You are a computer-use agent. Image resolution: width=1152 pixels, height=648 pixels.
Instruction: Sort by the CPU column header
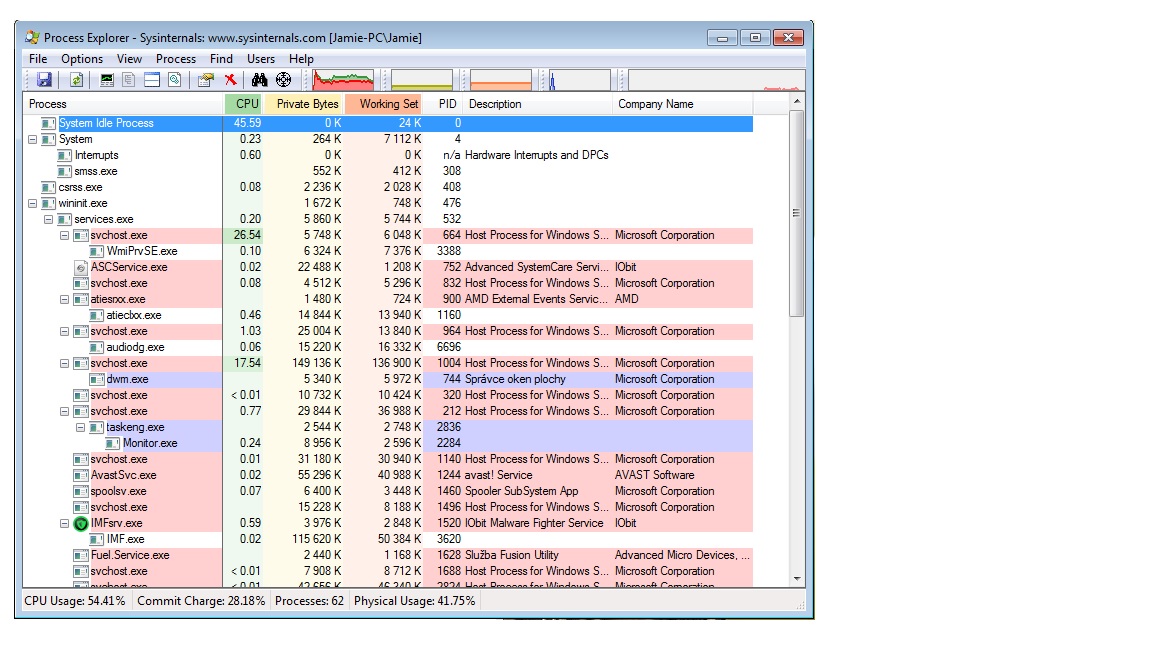(243, 104)
